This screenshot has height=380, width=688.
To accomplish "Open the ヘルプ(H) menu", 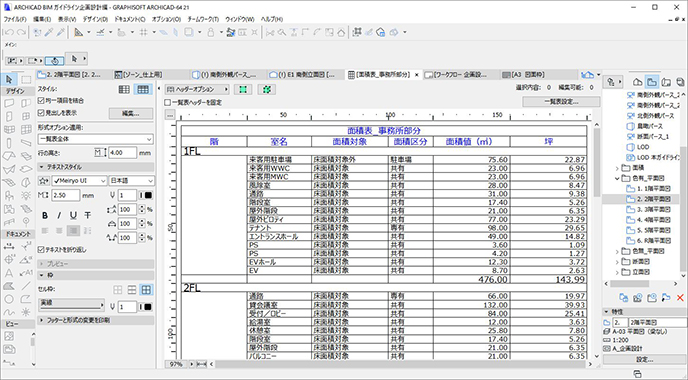I will [x=272, y=19].
